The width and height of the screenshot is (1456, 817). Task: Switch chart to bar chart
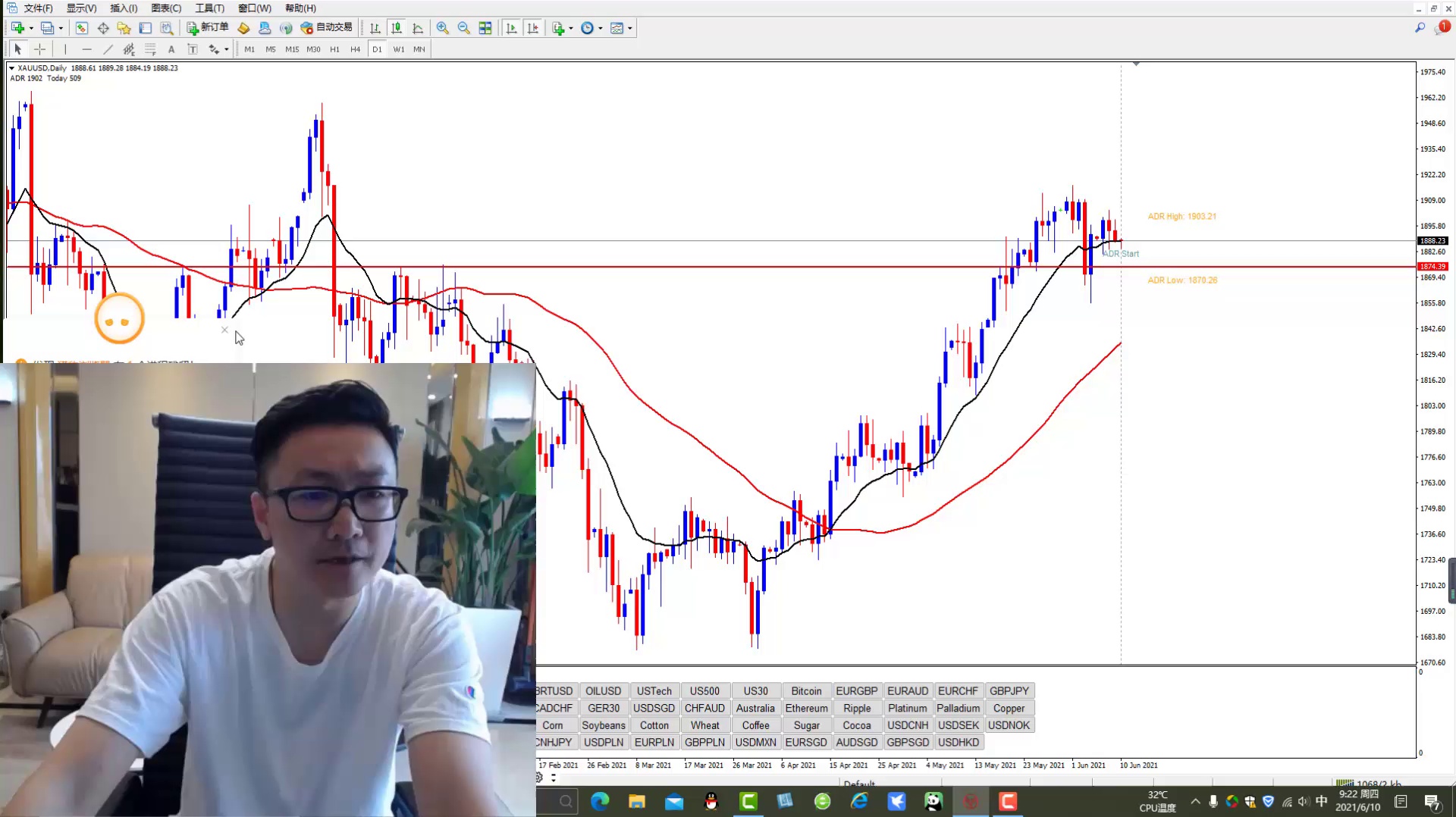375,28
